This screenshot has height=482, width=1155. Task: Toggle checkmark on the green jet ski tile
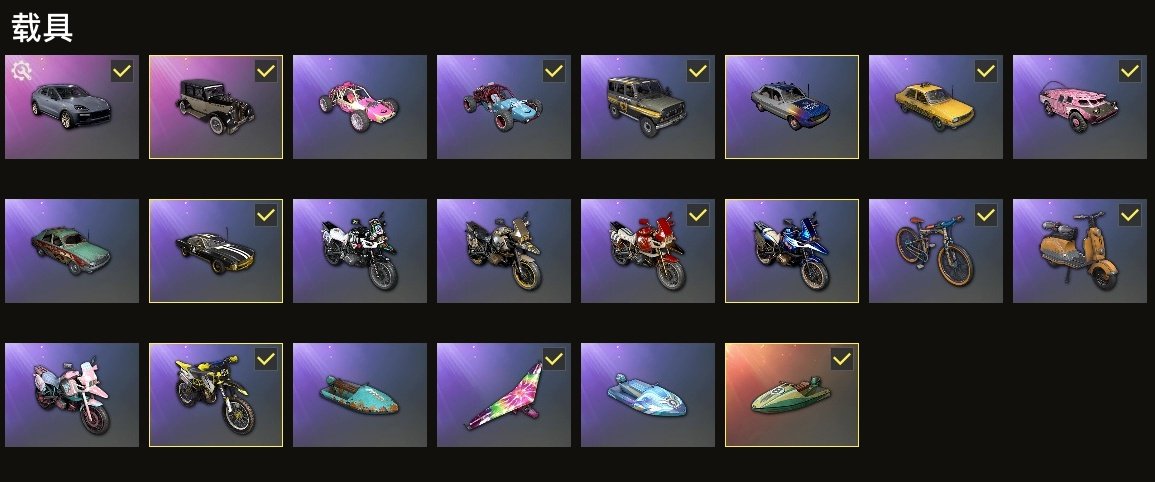click(x=842, y=359)
